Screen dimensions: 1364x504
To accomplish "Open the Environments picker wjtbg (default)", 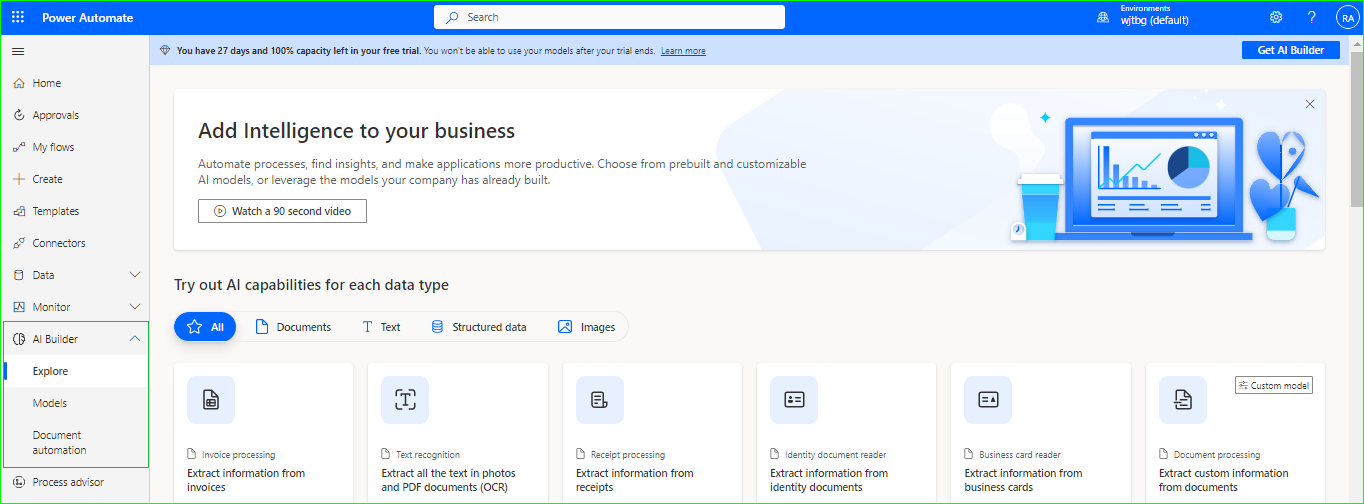I will 1143,16.
